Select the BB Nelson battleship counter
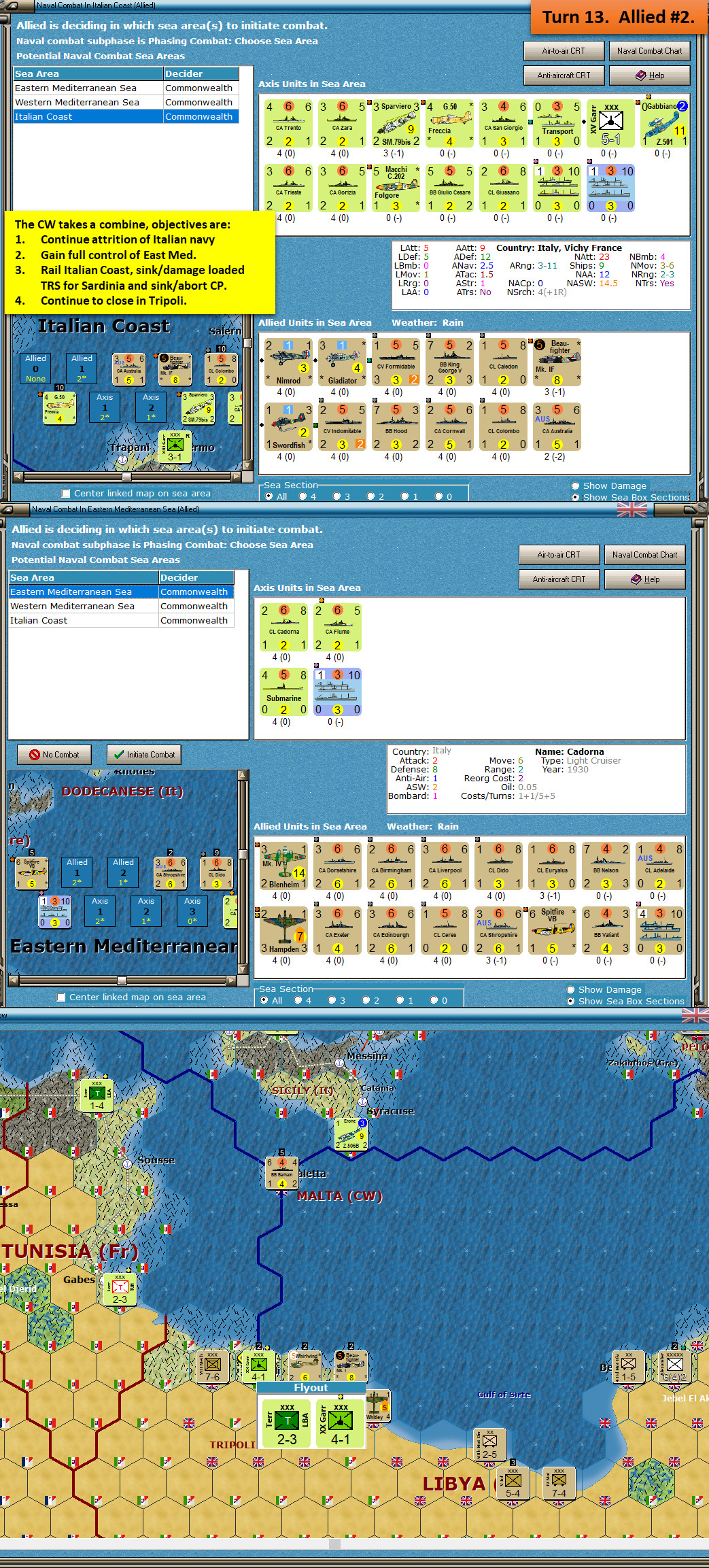 coord(606,866)
